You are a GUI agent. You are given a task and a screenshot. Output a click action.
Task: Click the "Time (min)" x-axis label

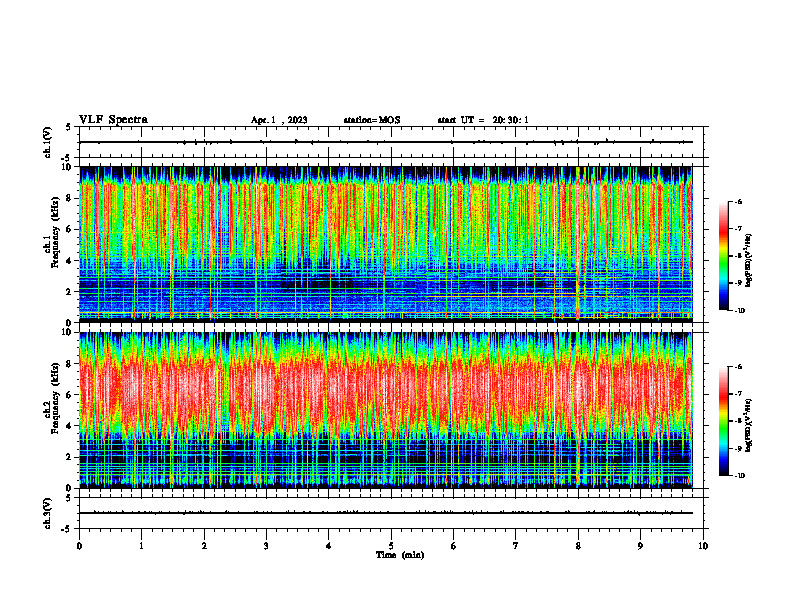click(x=400, y=555)
